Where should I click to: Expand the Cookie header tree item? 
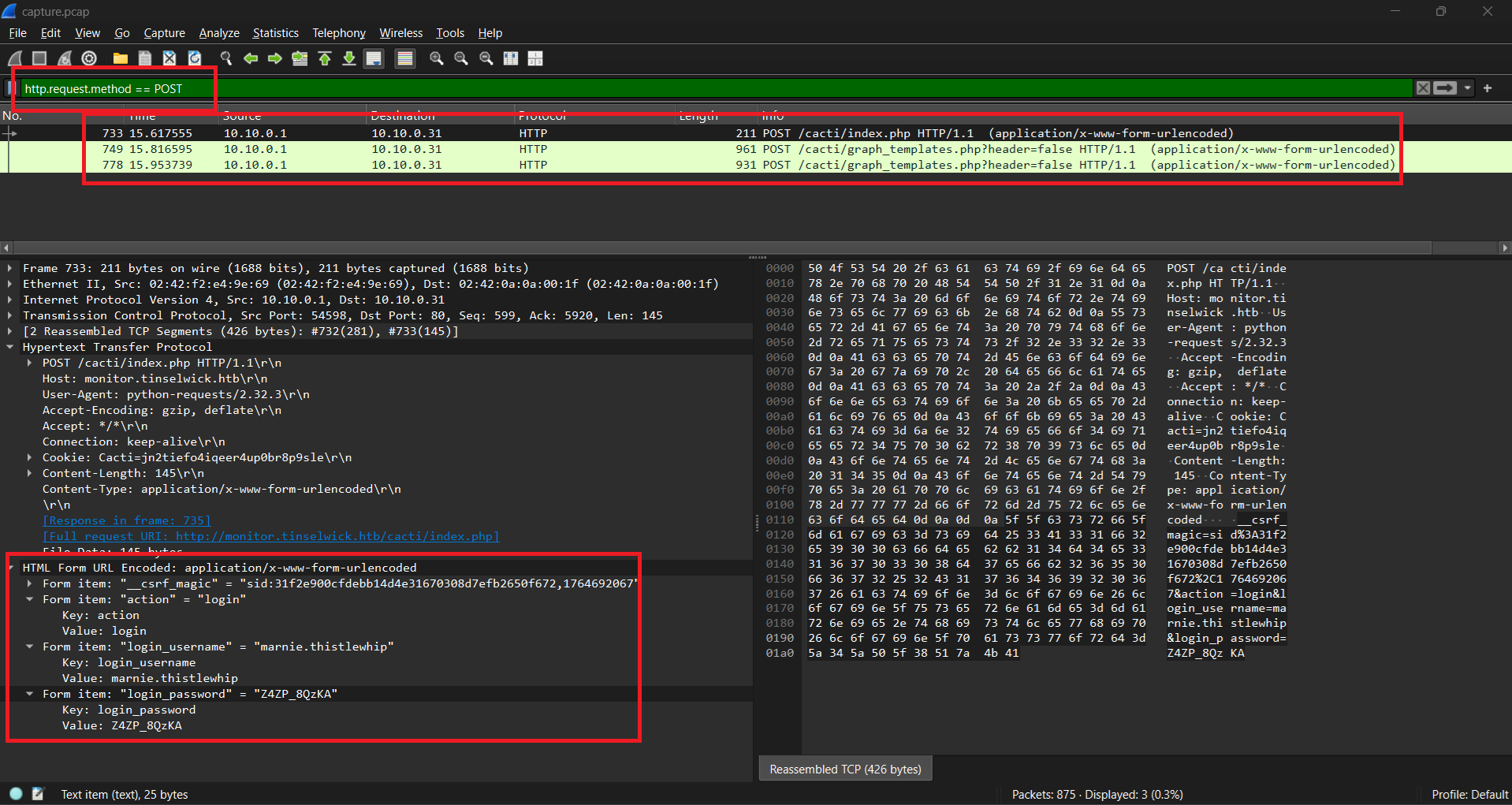30,457
